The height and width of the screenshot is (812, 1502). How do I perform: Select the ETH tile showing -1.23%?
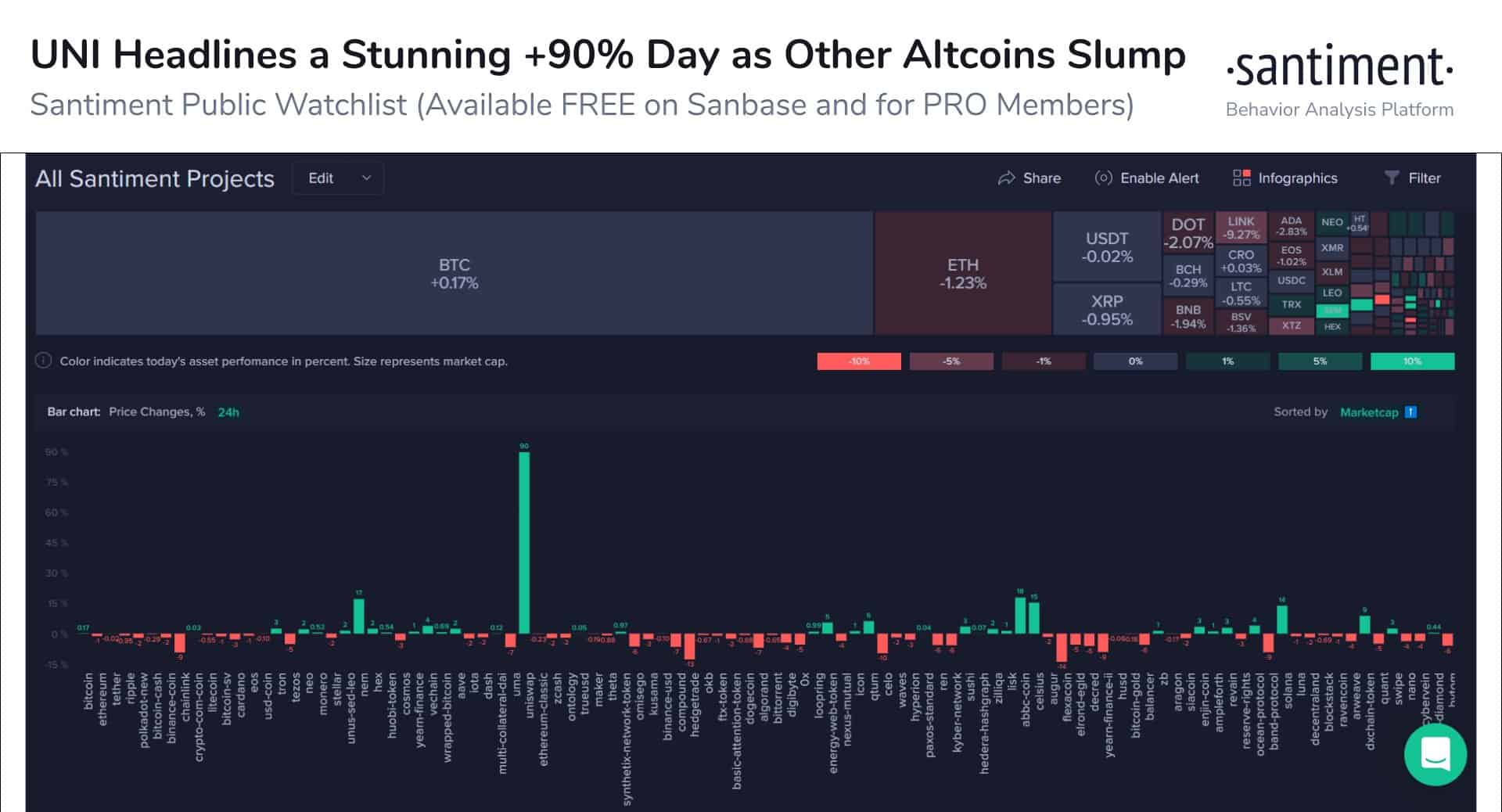click(x=963, y=274)
